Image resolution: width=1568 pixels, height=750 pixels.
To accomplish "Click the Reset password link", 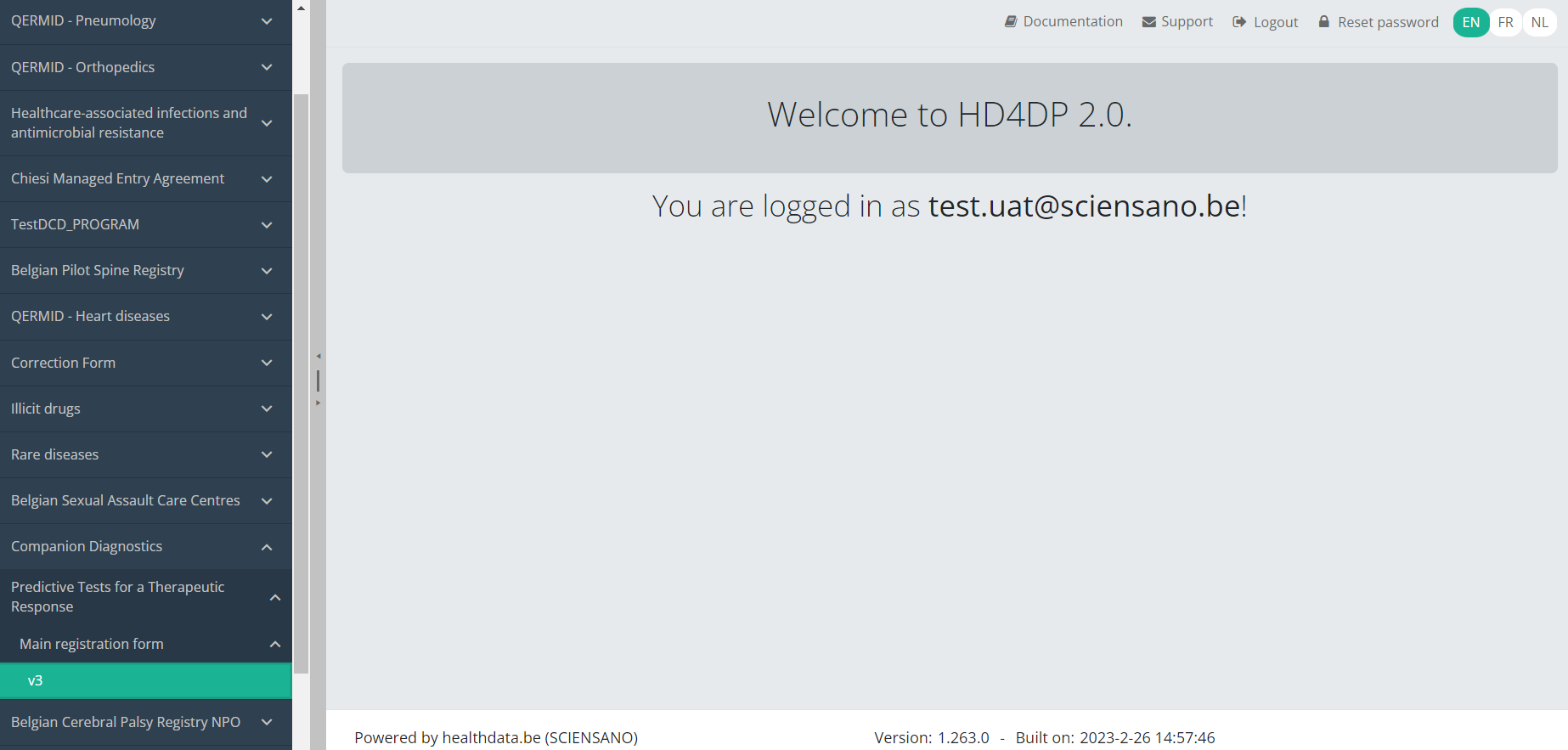I will tap(1388, 22).
